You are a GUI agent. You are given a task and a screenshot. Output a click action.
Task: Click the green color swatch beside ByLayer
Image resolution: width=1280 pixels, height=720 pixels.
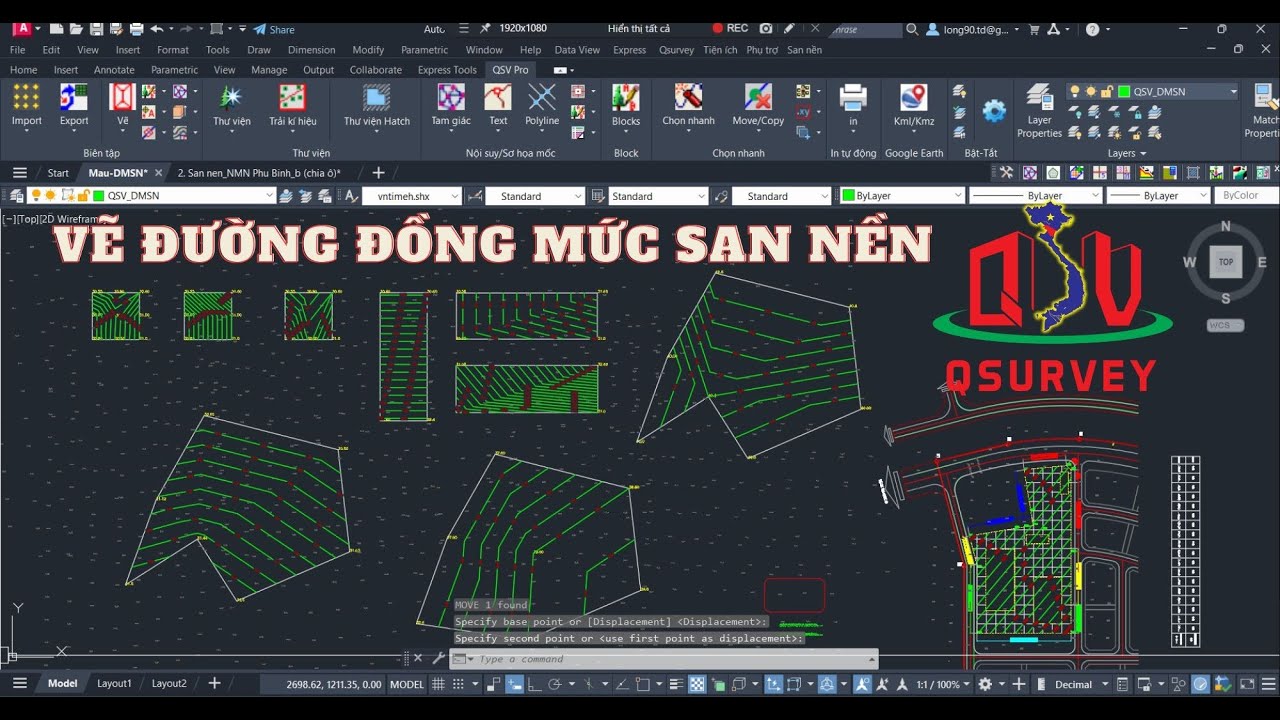coord(848,196)
